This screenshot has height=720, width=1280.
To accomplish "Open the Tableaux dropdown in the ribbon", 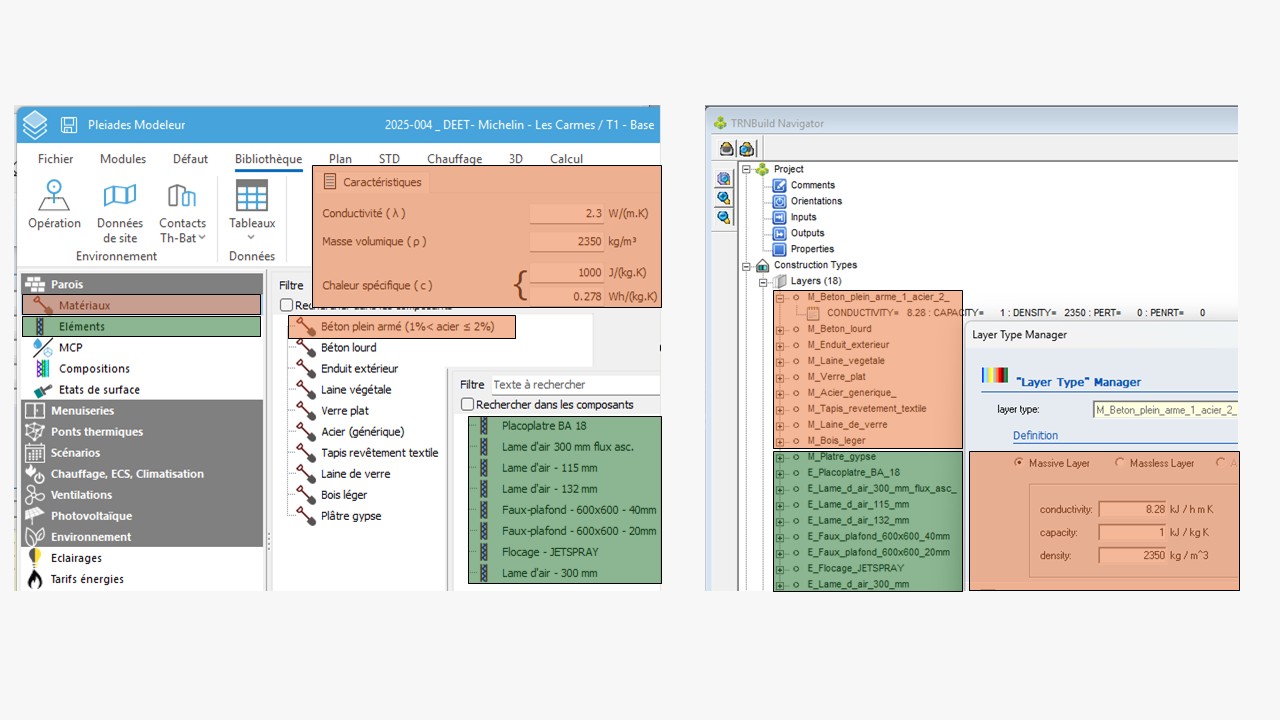I will (251, 237).
